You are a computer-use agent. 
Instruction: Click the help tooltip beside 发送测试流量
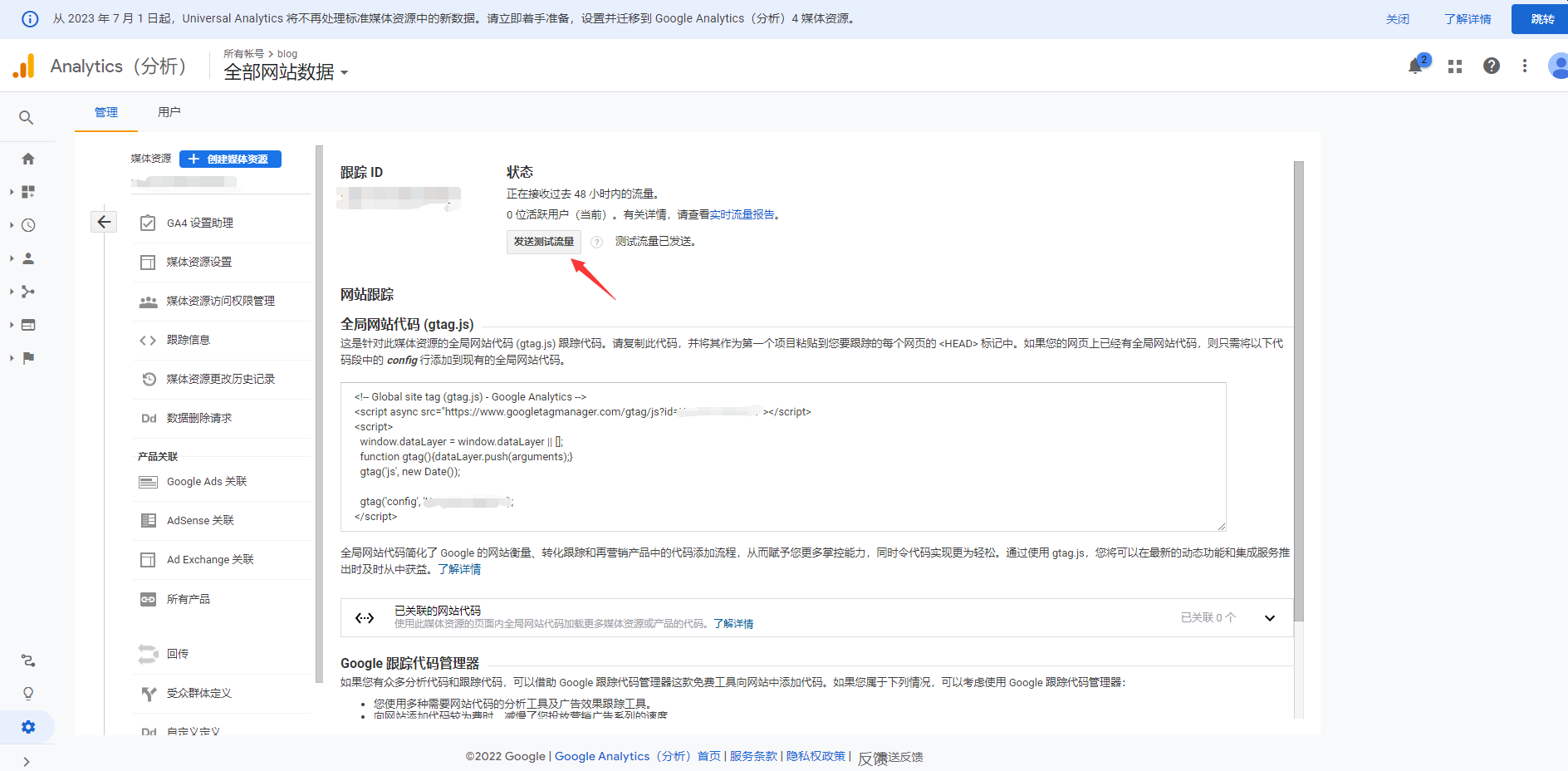point(596,242)
